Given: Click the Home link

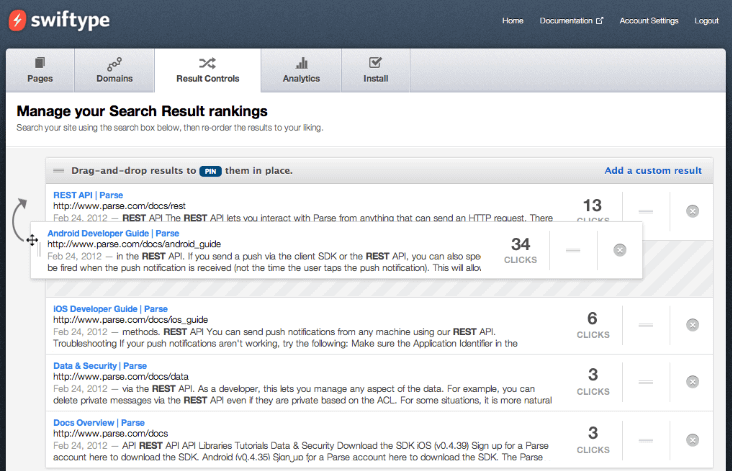Looking at the screenshot, I should (x=513, y=21).
